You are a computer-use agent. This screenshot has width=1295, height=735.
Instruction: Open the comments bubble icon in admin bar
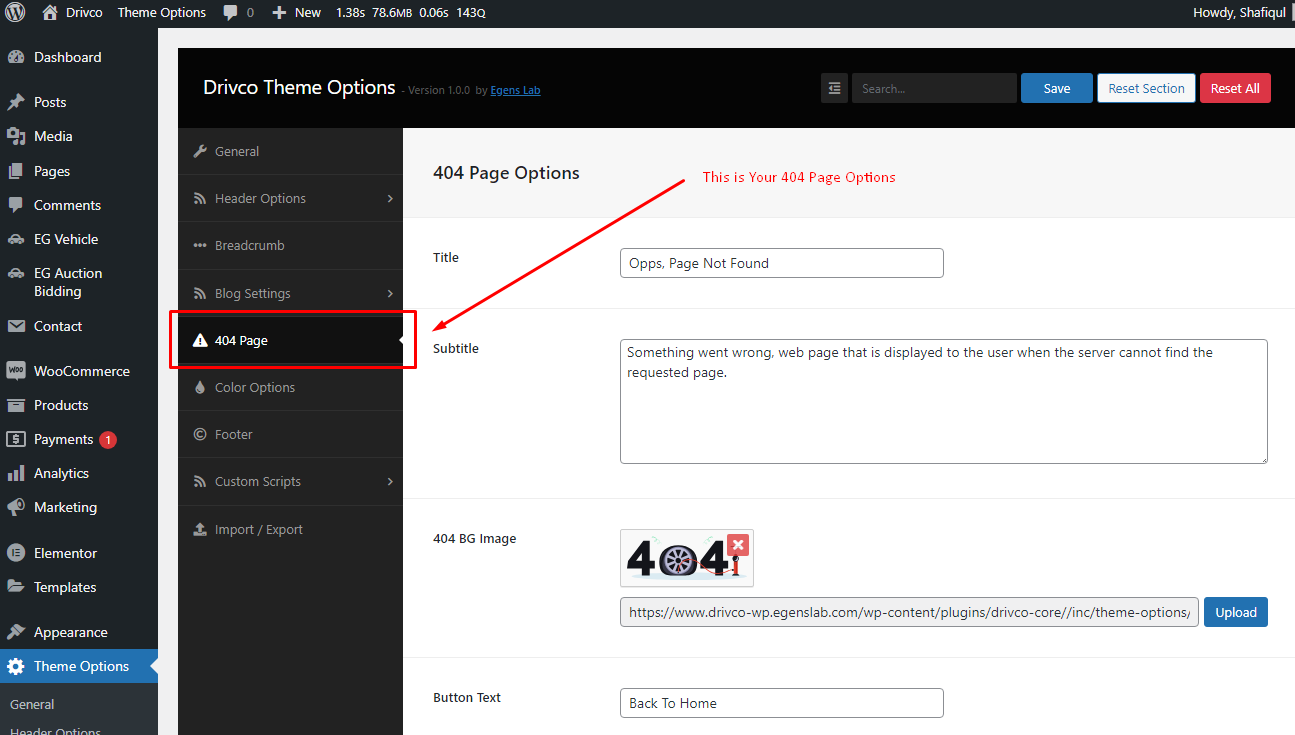click(x=231, y=13)
